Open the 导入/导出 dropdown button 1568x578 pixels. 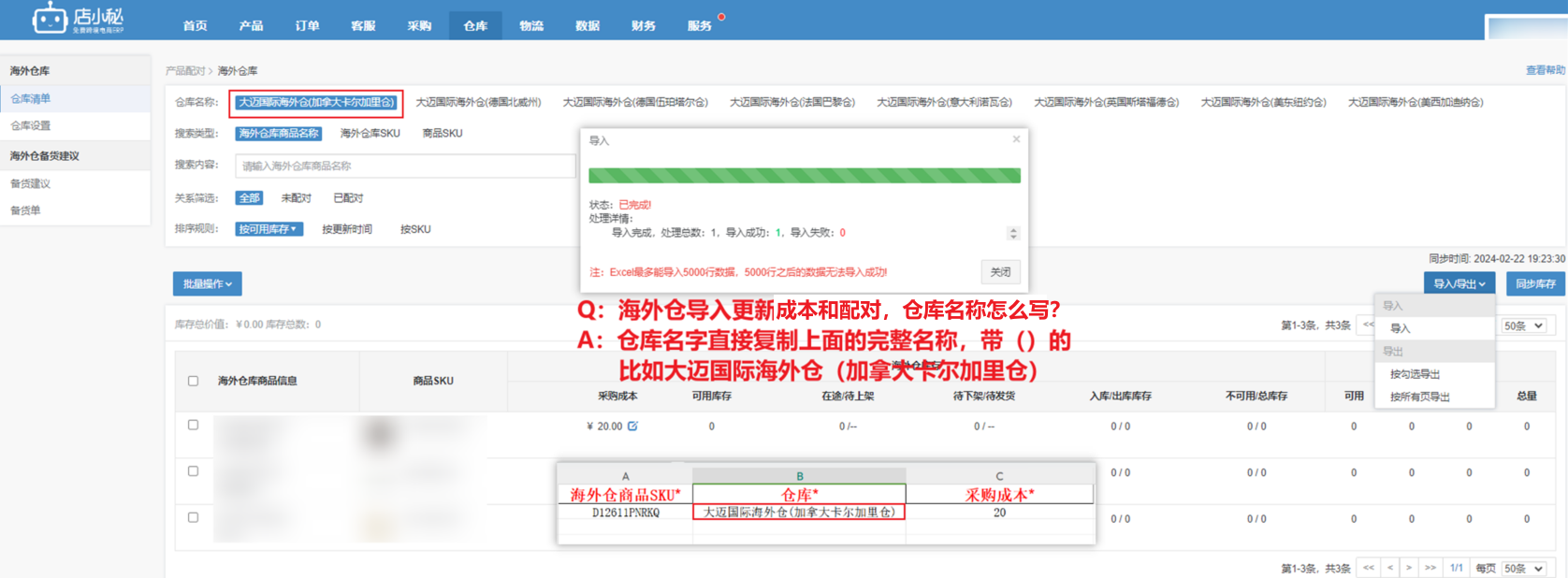(x=1459, y=283)
